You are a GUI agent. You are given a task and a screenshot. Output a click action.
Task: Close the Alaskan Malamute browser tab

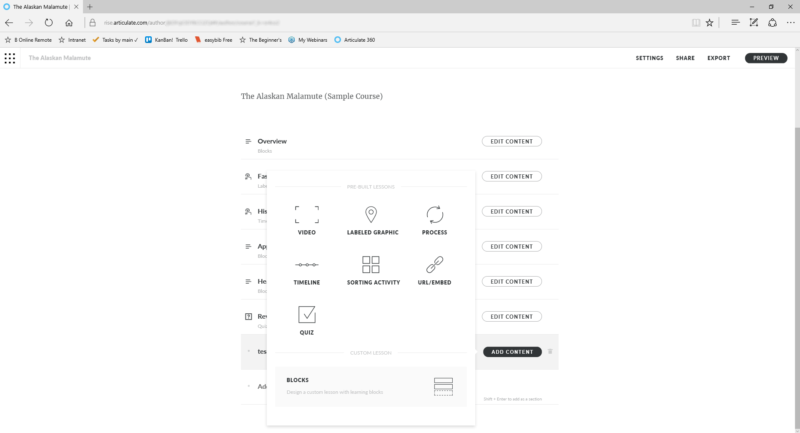(x=76, y=7)
